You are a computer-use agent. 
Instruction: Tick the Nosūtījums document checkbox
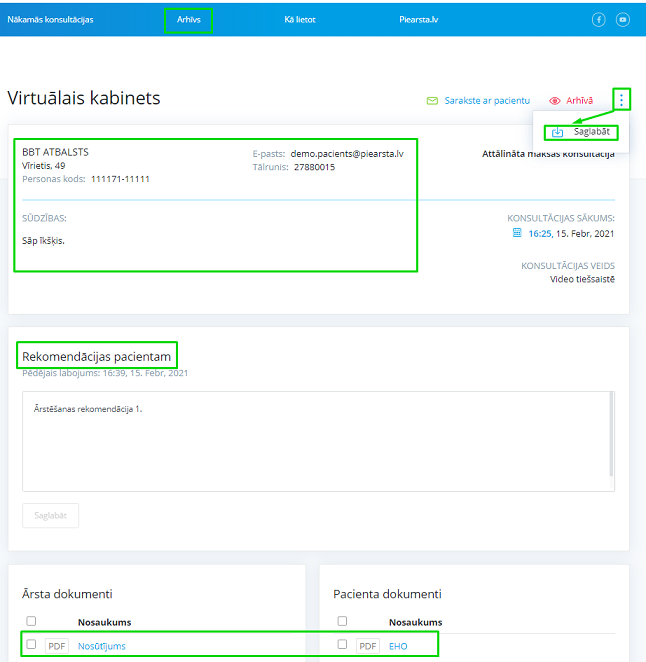(x=31, y=645)
